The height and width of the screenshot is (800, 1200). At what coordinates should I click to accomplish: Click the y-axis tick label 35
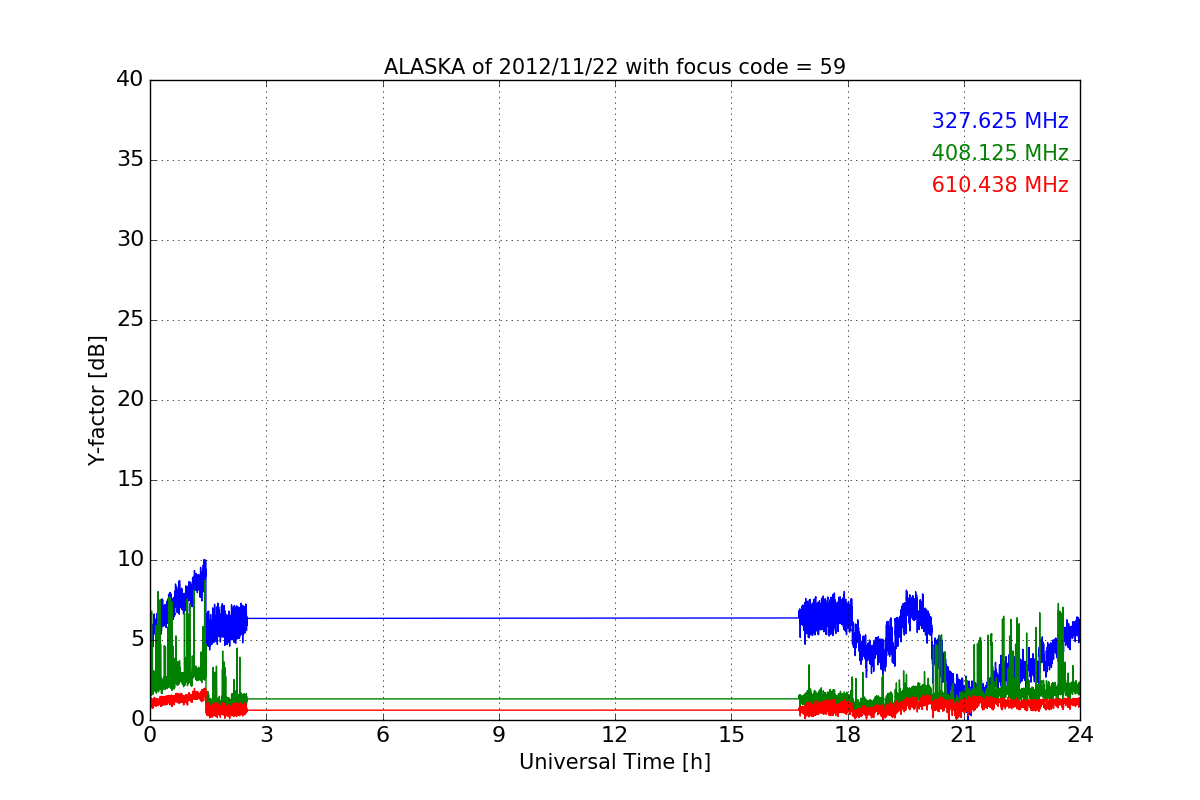click(130, 160)
